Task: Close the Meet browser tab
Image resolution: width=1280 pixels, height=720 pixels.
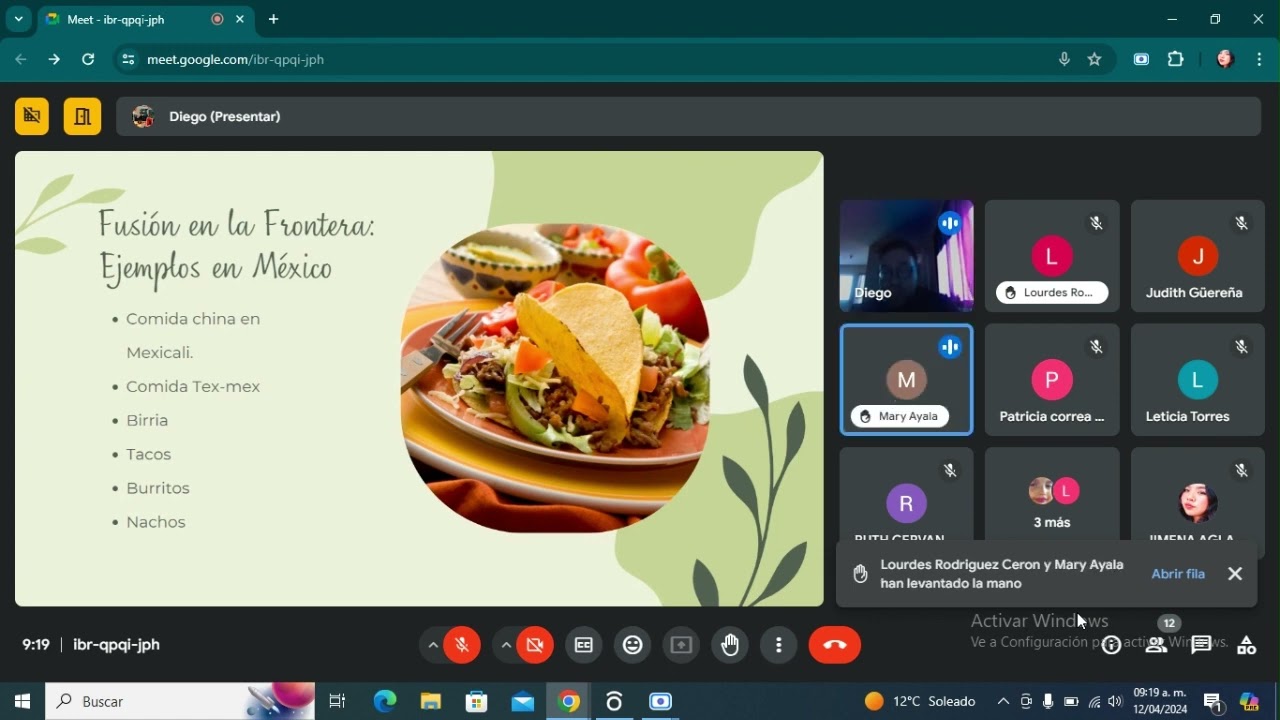Action: click(x=240, y=19)
